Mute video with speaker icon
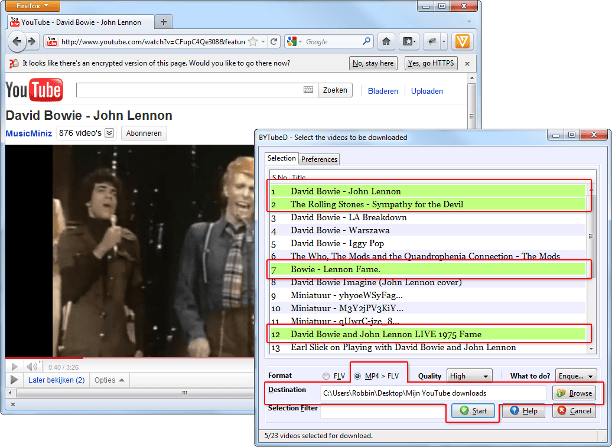Image resolution: width=612 pixels, height=447 pixels. (33, 367)
